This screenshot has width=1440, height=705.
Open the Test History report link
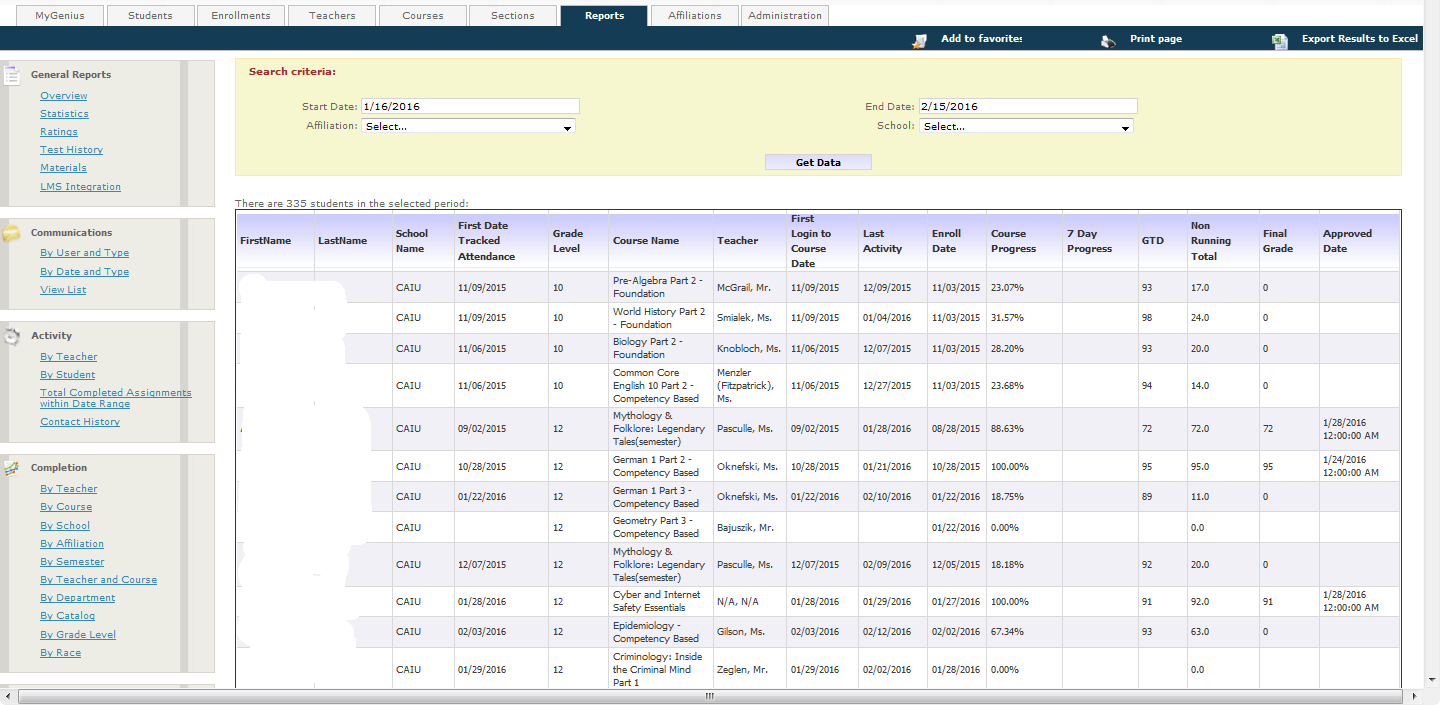pos(71,149)
